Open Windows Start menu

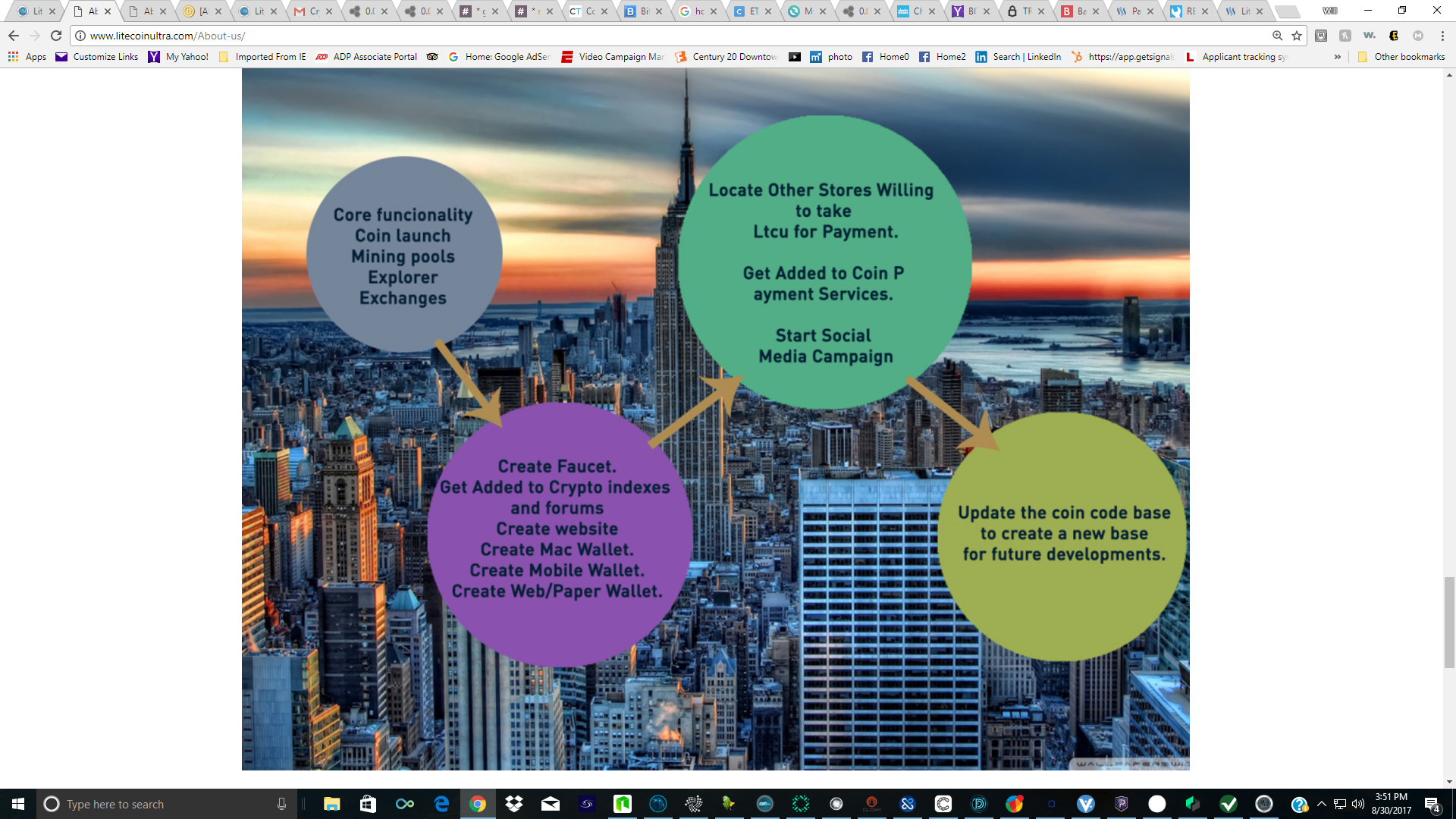click(x=18, y=804)
